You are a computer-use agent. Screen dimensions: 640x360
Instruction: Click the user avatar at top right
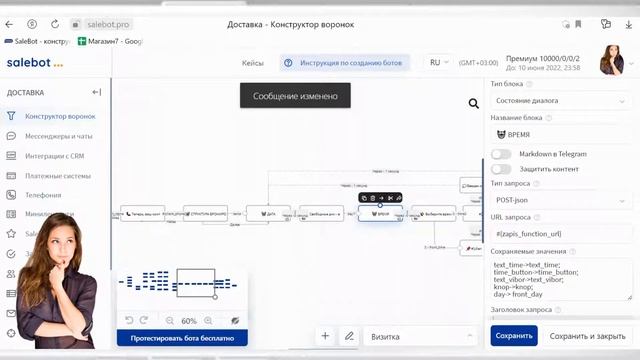tap(611, 60)
